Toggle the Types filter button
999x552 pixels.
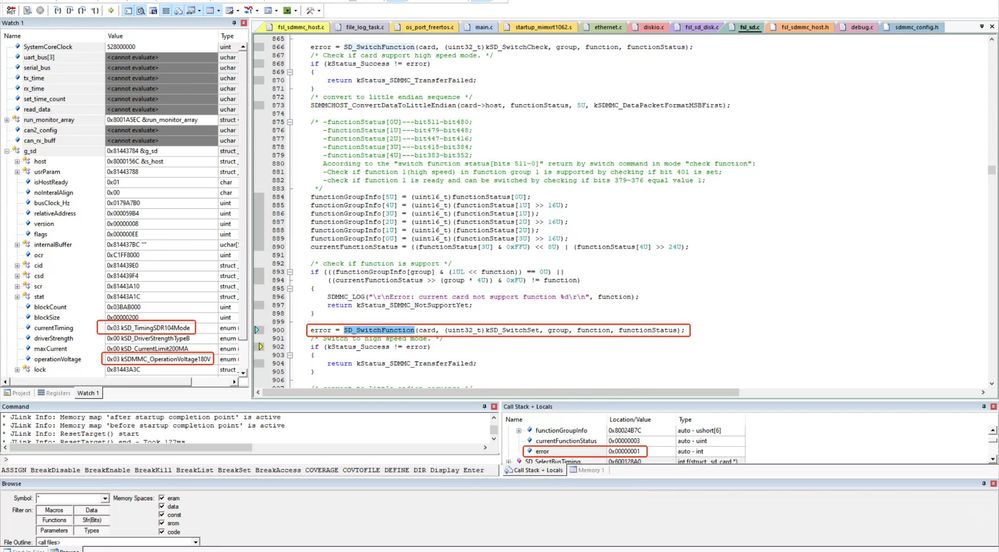pos(92,530)
